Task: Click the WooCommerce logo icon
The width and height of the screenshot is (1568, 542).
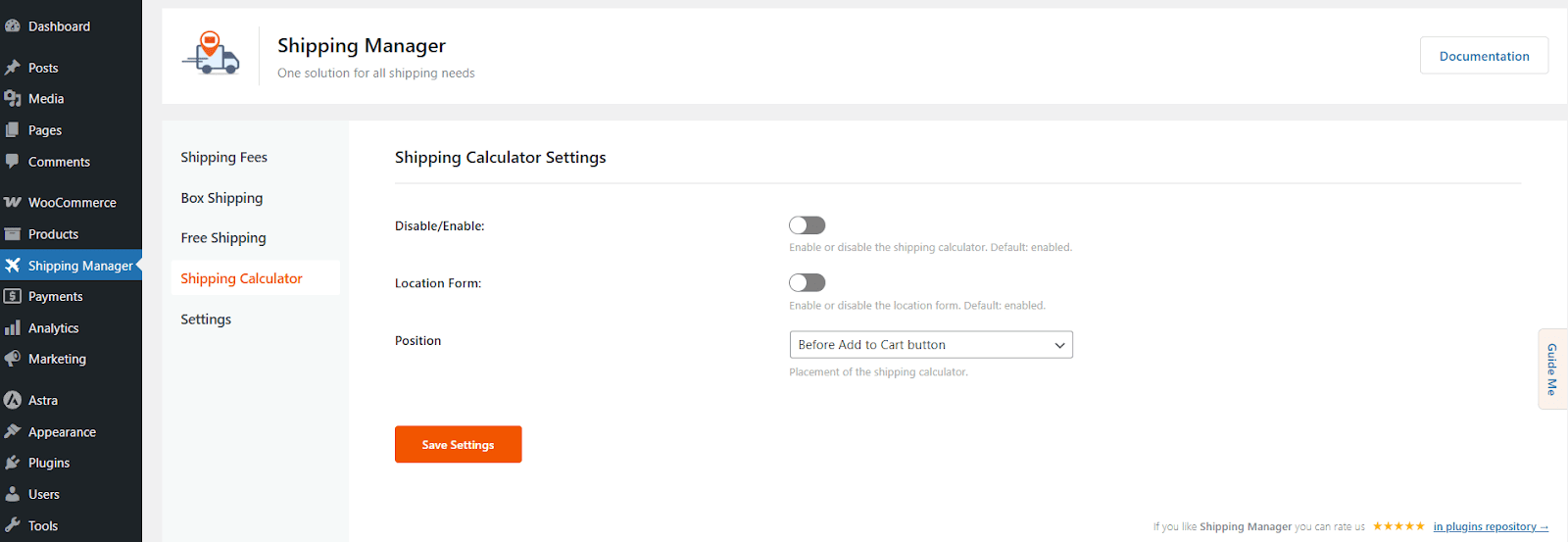Action: coord(13,203)
